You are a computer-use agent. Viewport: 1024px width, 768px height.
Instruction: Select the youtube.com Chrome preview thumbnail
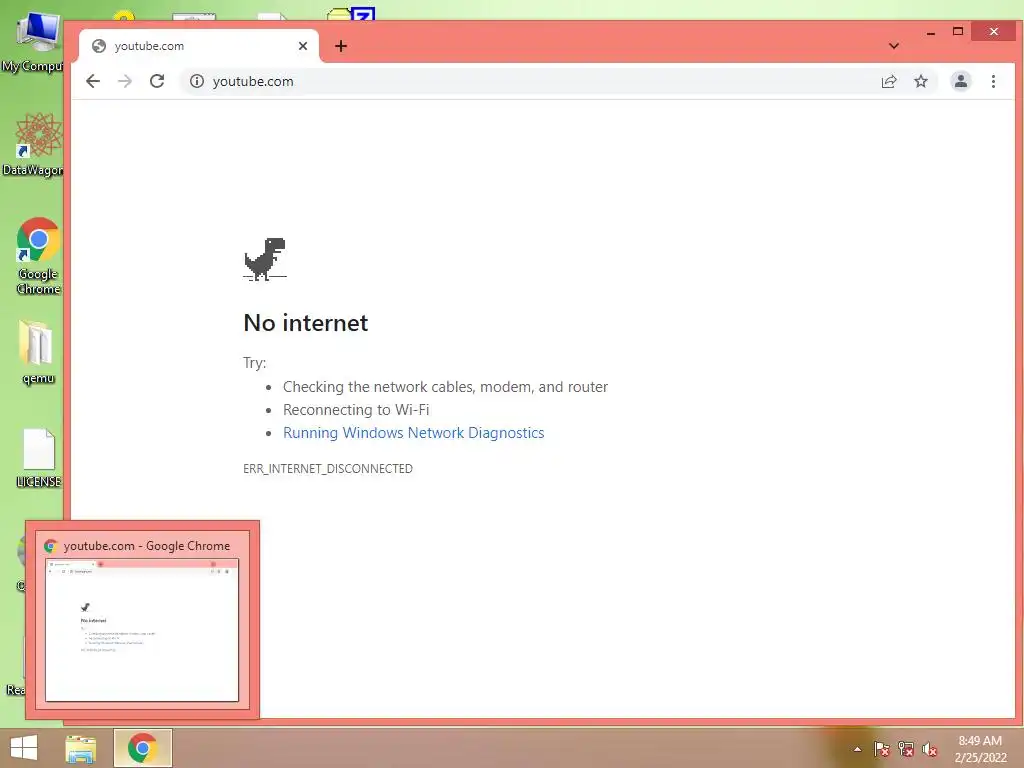[x=142, y=630]
